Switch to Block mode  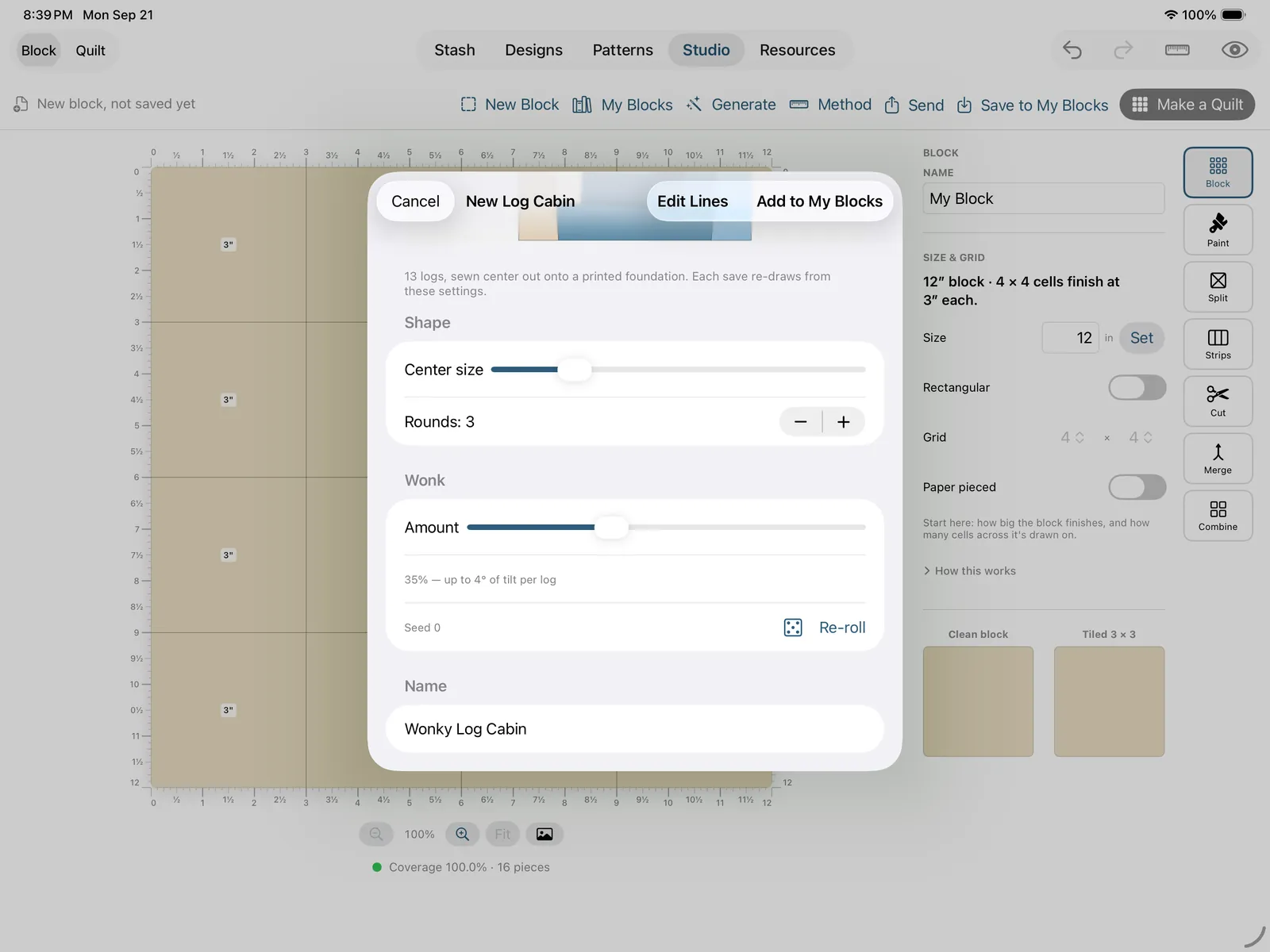39,51
